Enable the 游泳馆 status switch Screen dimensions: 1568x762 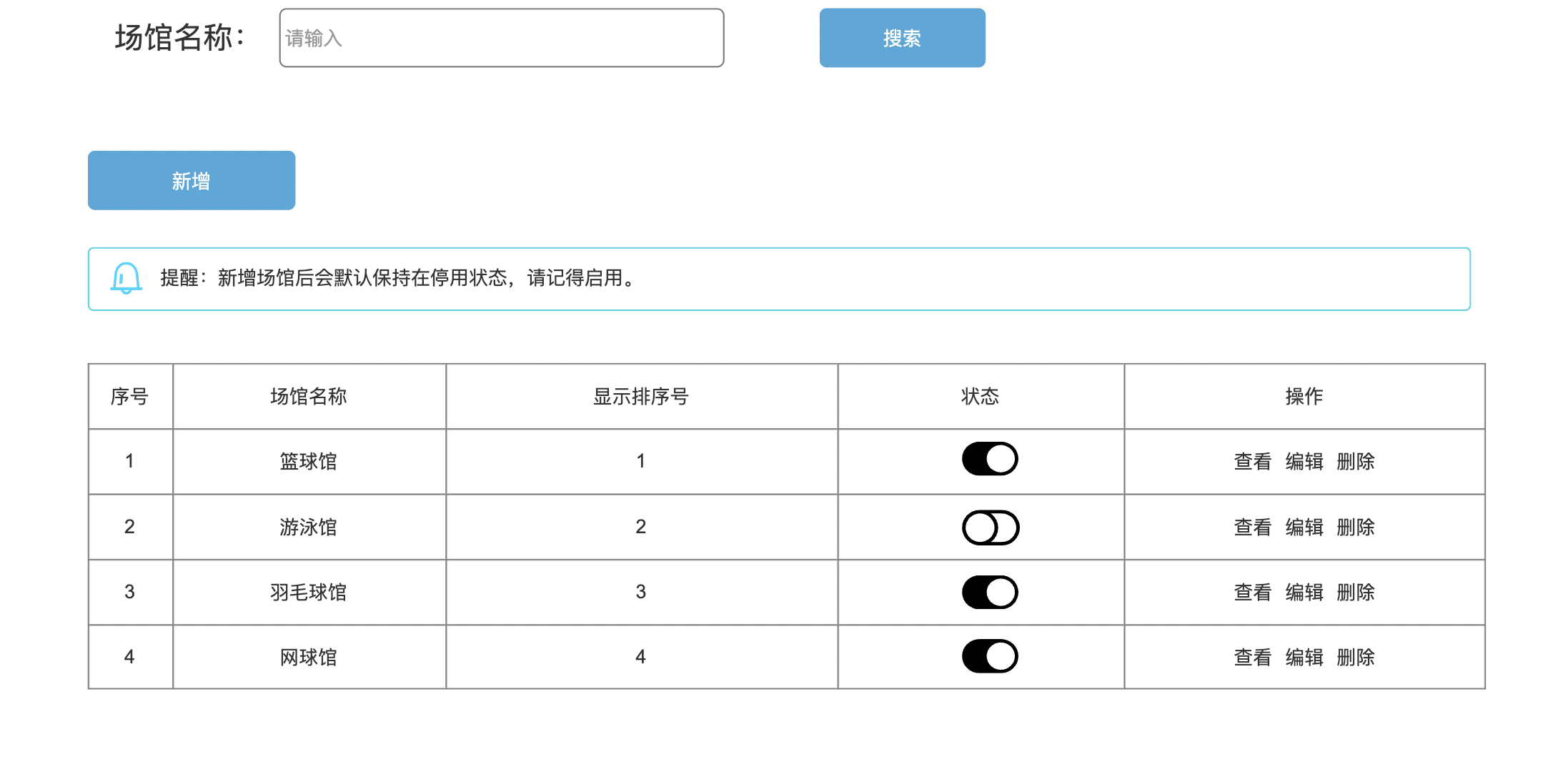click(990, 528)
